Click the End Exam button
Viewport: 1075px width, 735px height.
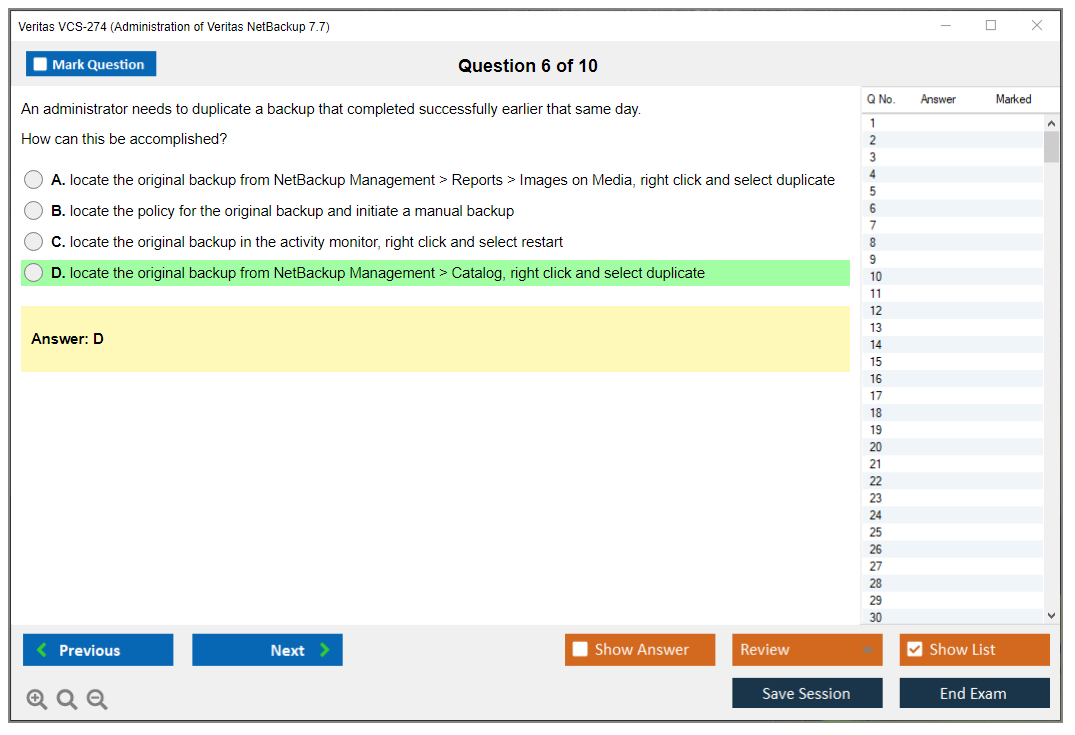pos(973,693)
